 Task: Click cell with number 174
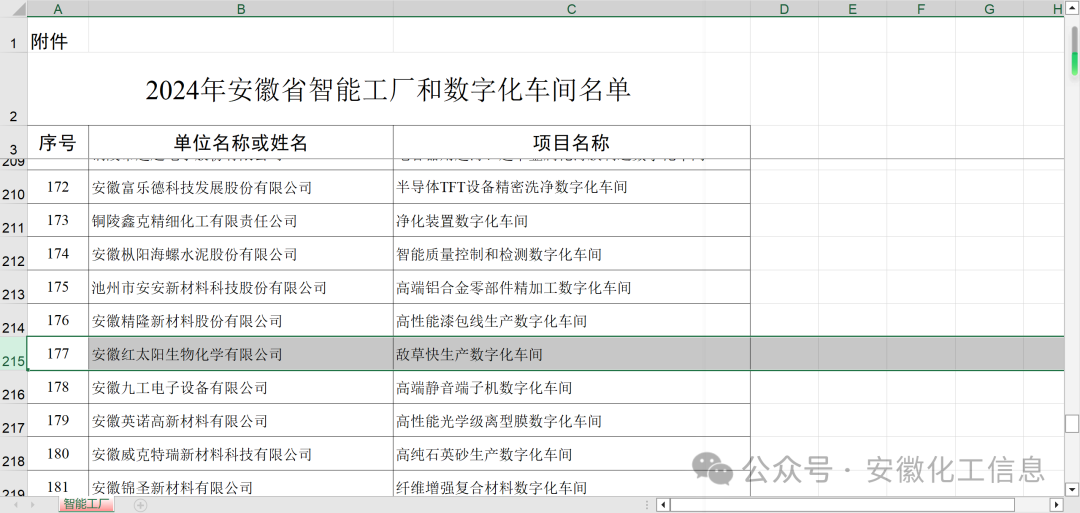[58, 253]
